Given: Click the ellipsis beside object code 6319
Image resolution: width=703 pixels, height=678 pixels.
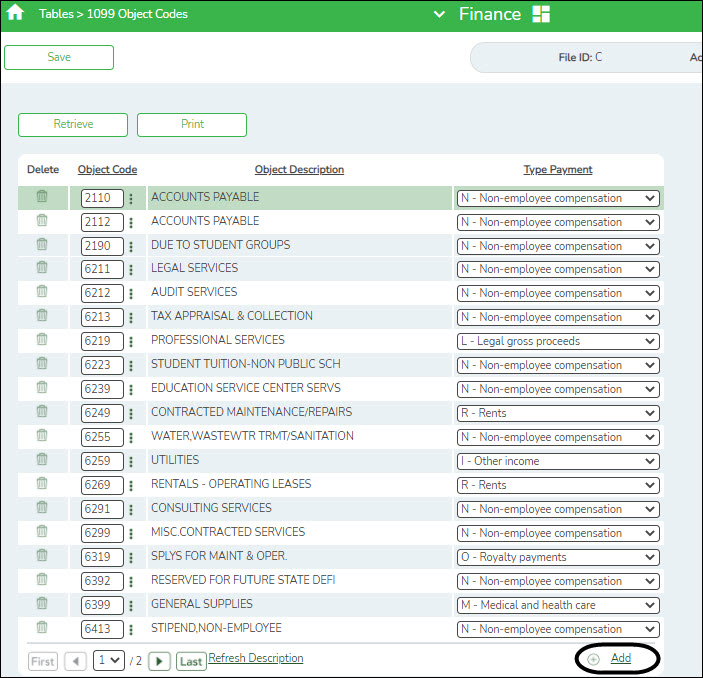Looking at the screenshot, I should 131,557.
